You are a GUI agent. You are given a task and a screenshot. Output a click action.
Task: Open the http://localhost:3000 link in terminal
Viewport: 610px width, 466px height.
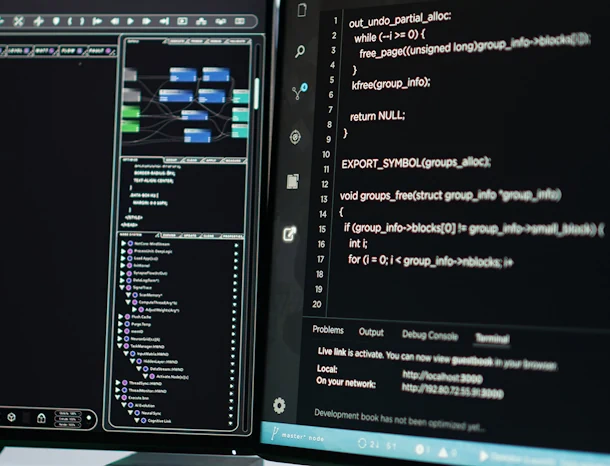(442, 377)
